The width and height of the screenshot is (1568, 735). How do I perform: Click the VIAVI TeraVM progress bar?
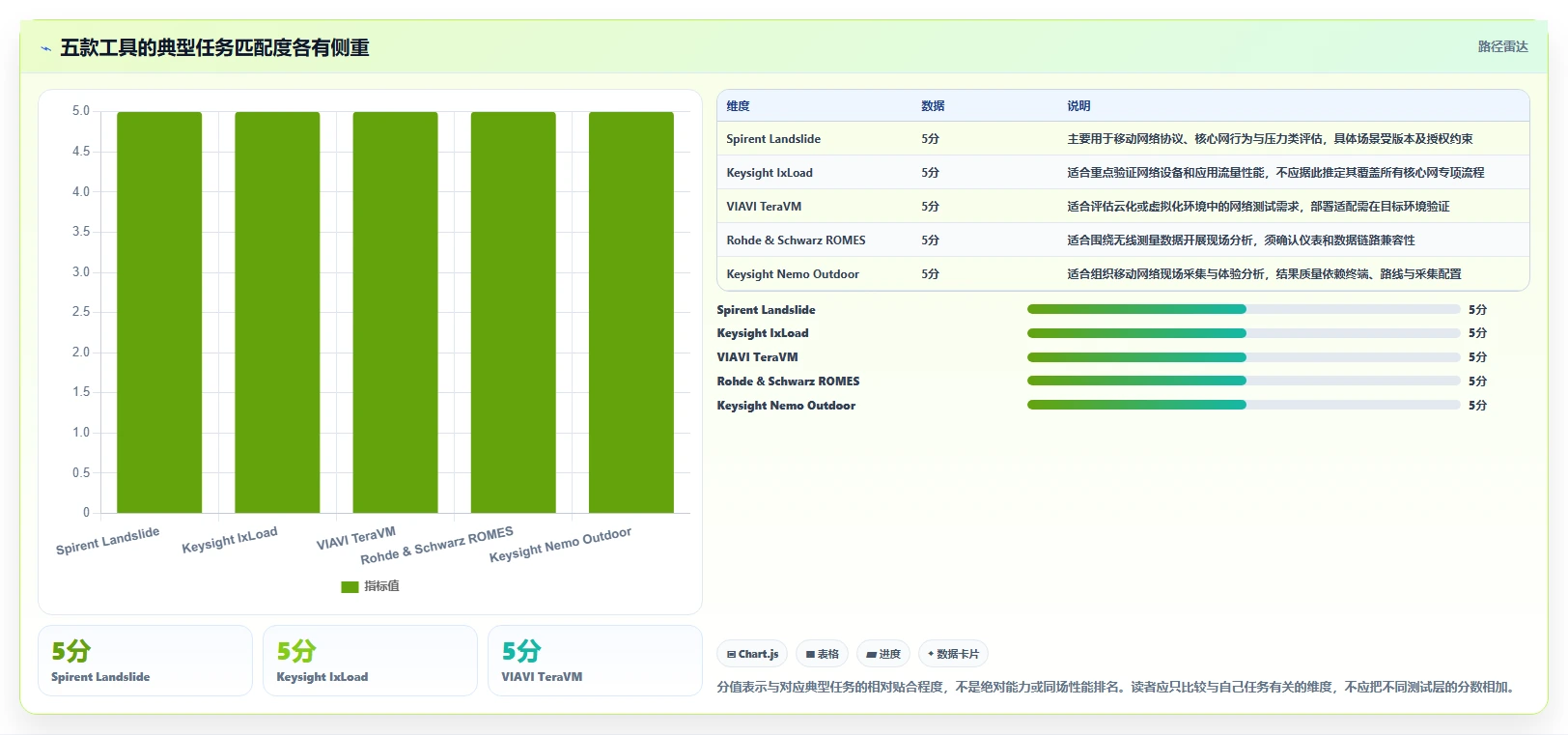tap(1244, 356)
